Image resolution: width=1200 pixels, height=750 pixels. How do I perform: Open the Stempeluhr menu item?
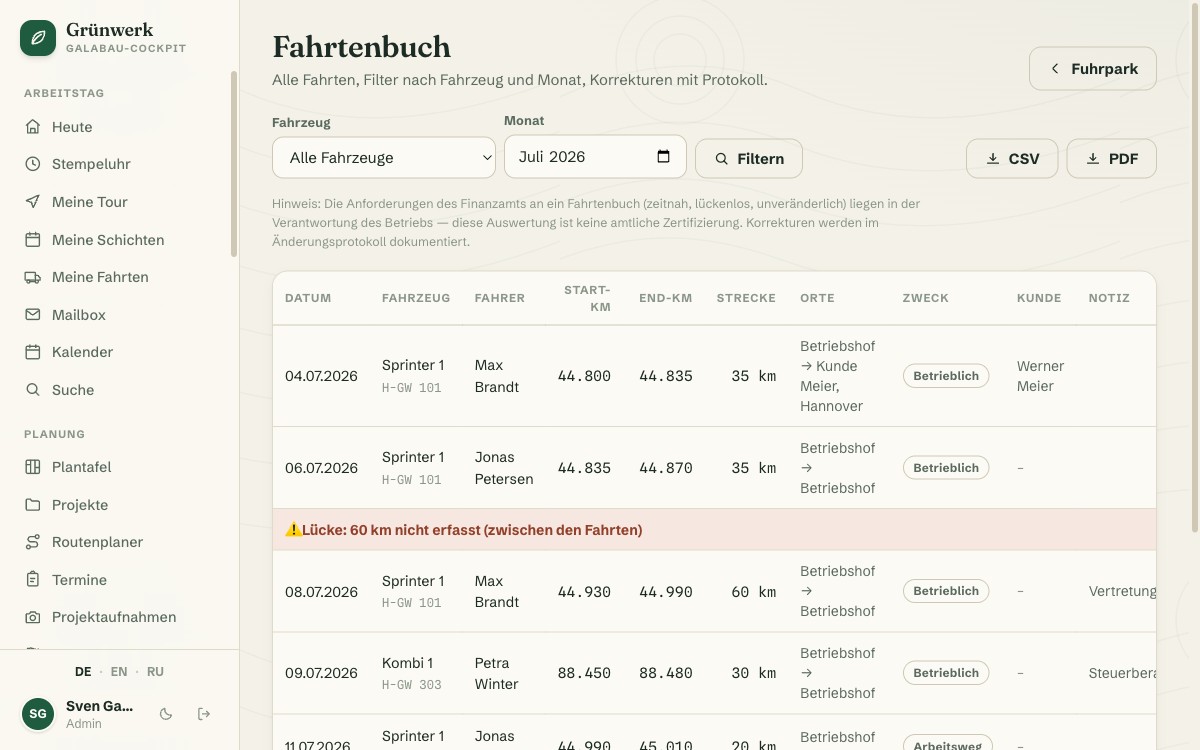click(120, 164)
